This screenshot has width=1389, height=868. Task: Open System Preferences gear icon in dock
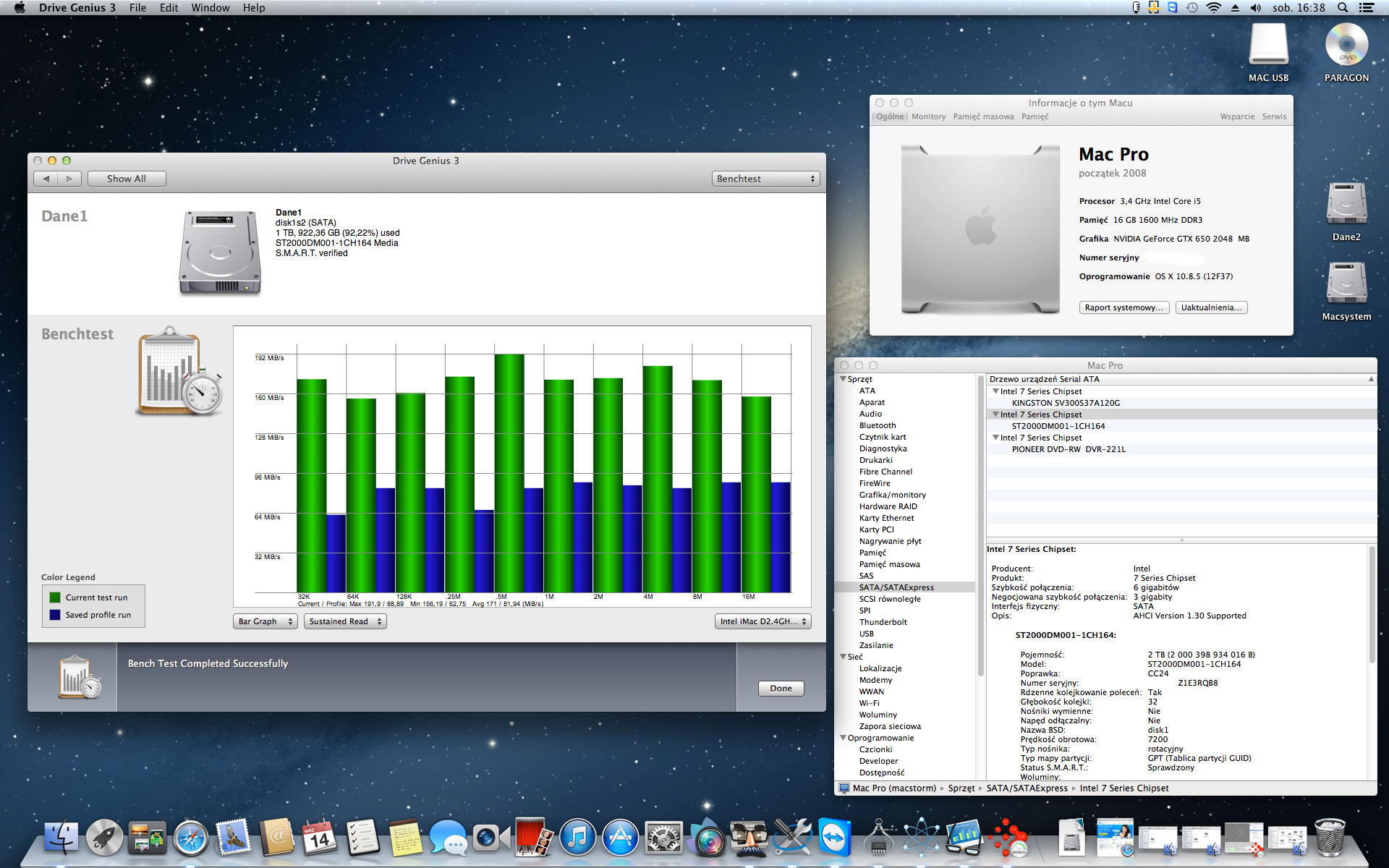(x=663, y=838)
